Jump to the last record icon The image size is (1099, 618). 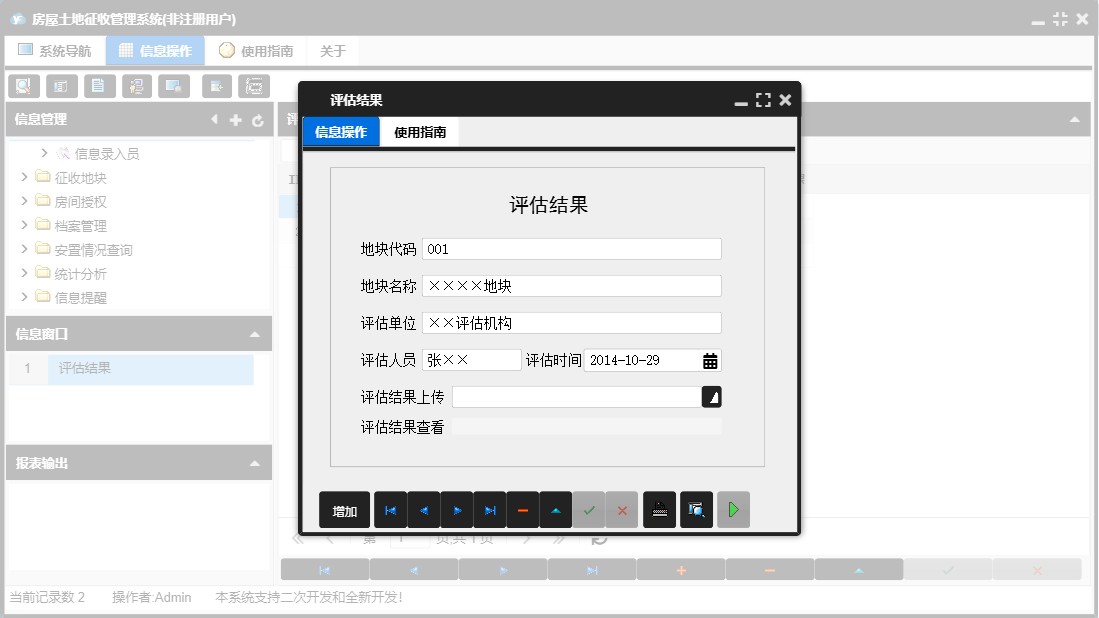point(490,509)
